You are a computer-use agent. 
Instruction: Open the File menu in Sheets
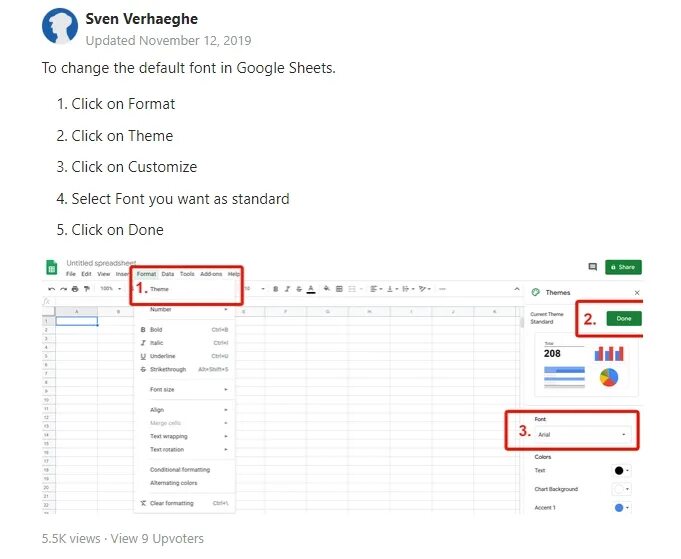pos(71,274)
